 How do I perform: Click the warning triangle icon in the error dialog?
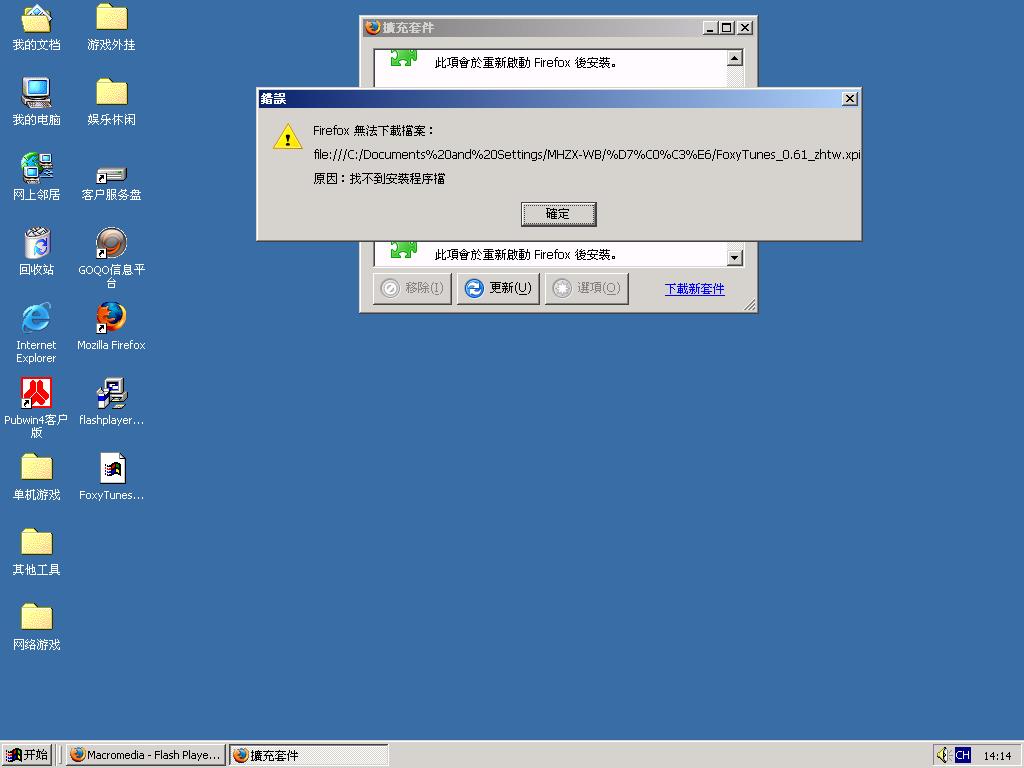[x=287, y=137]
